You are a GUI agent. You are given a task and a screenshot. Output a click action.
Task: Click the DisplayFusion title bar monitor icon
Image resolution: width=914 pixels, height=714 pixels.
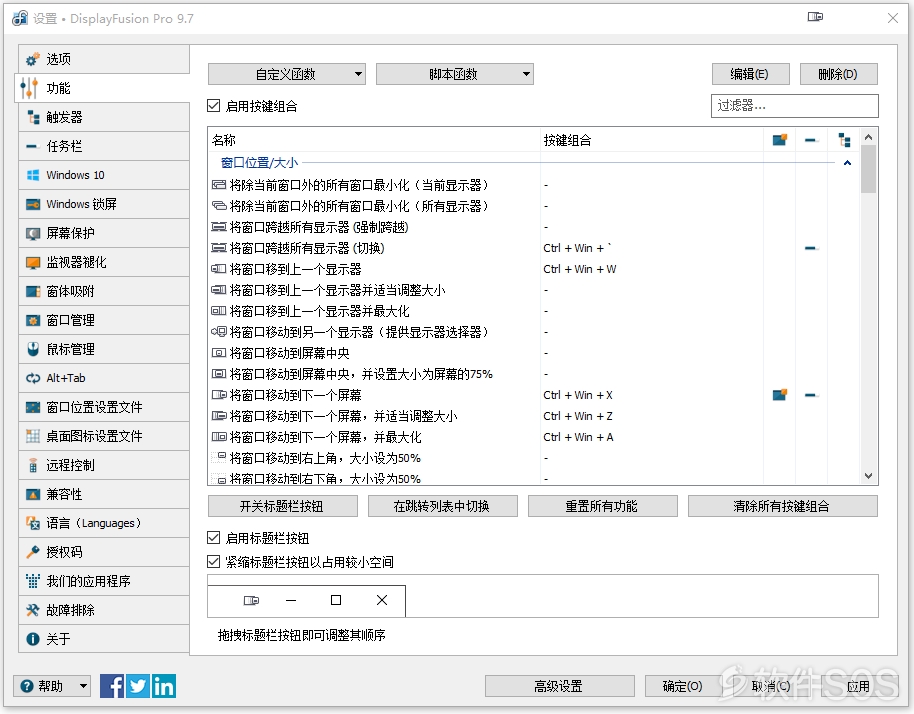click(815, 17)
